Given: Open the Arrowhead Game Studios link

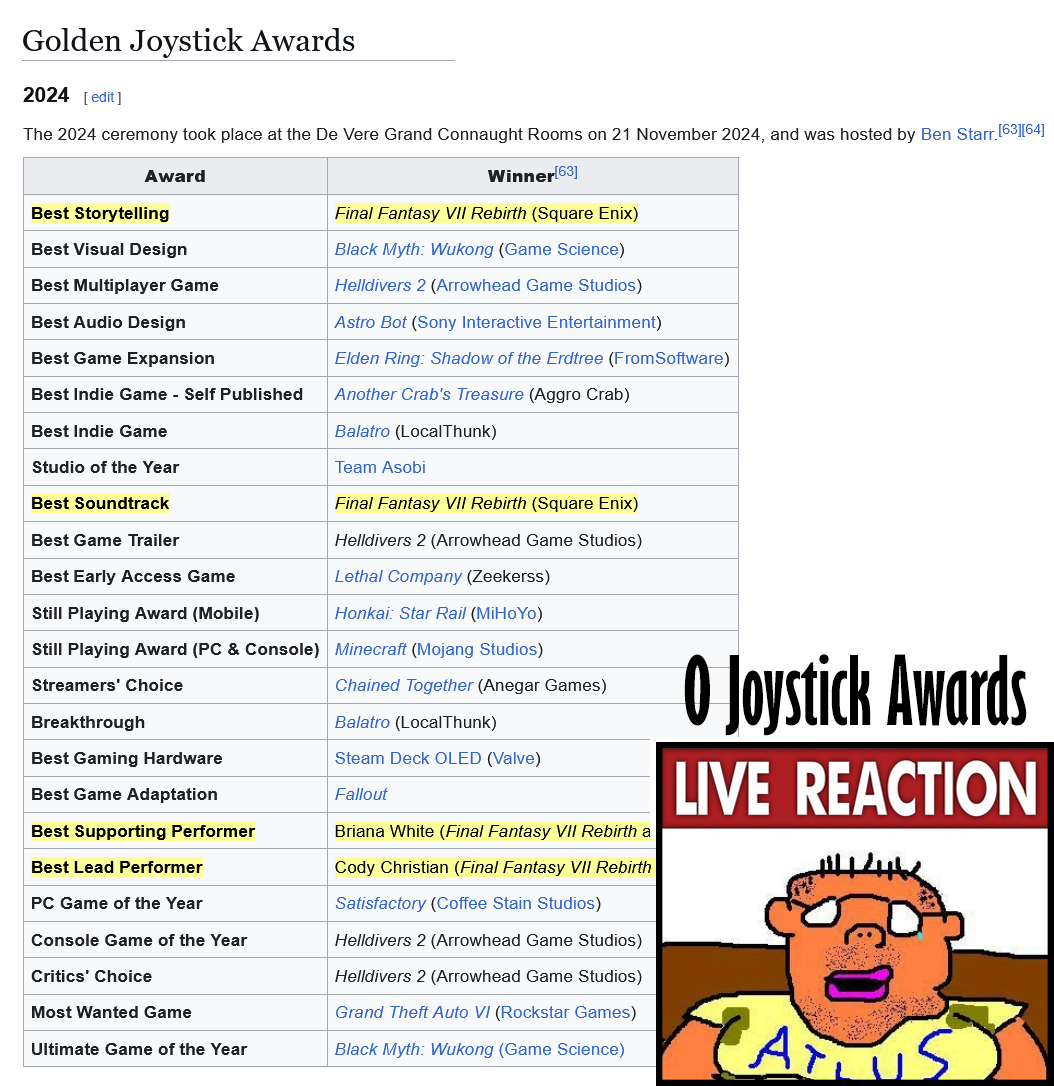Looking at the screenshot, I should (536, 285).
